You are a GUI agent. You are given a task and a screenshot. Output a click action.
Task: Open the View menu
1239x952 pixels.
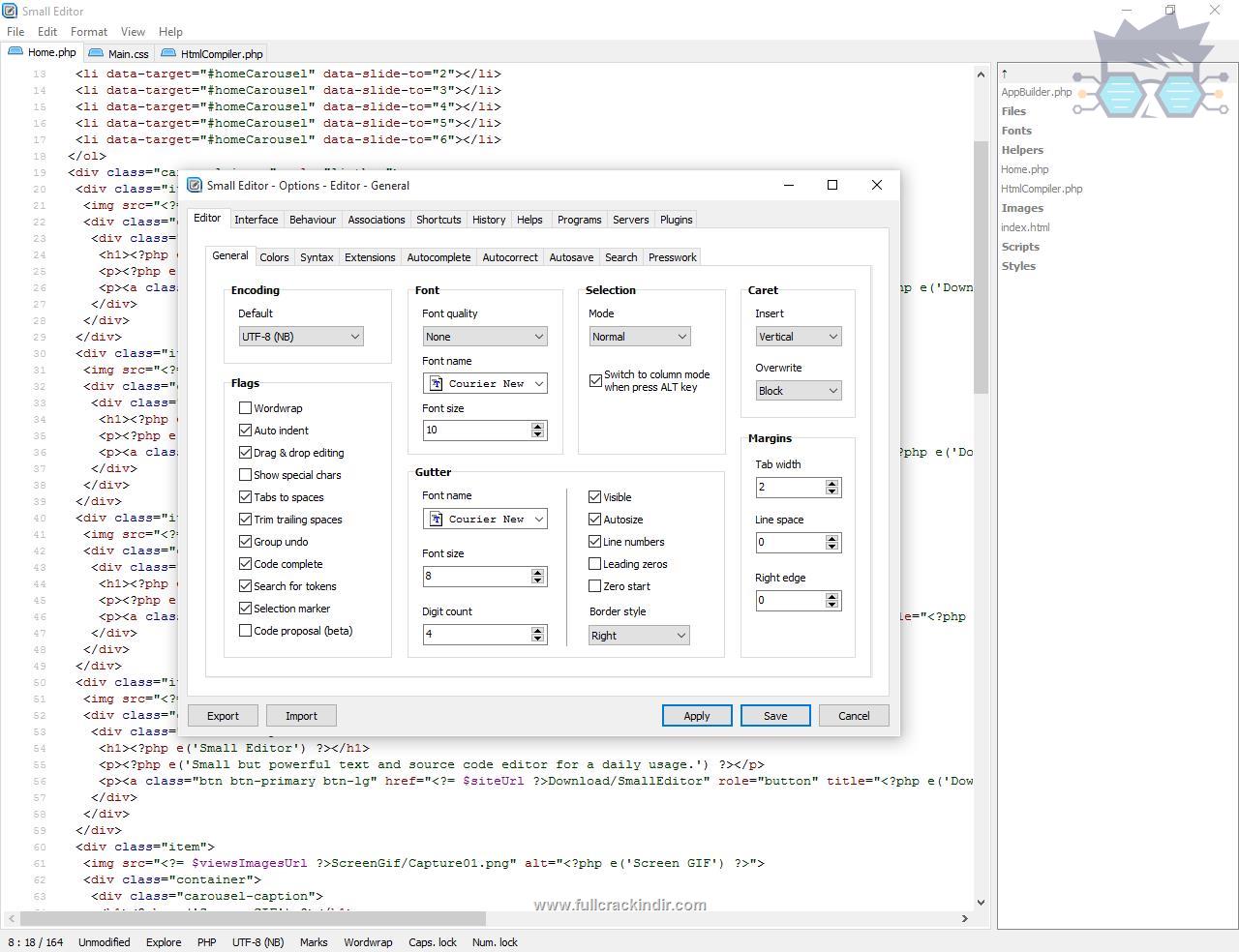pos(133,32)
